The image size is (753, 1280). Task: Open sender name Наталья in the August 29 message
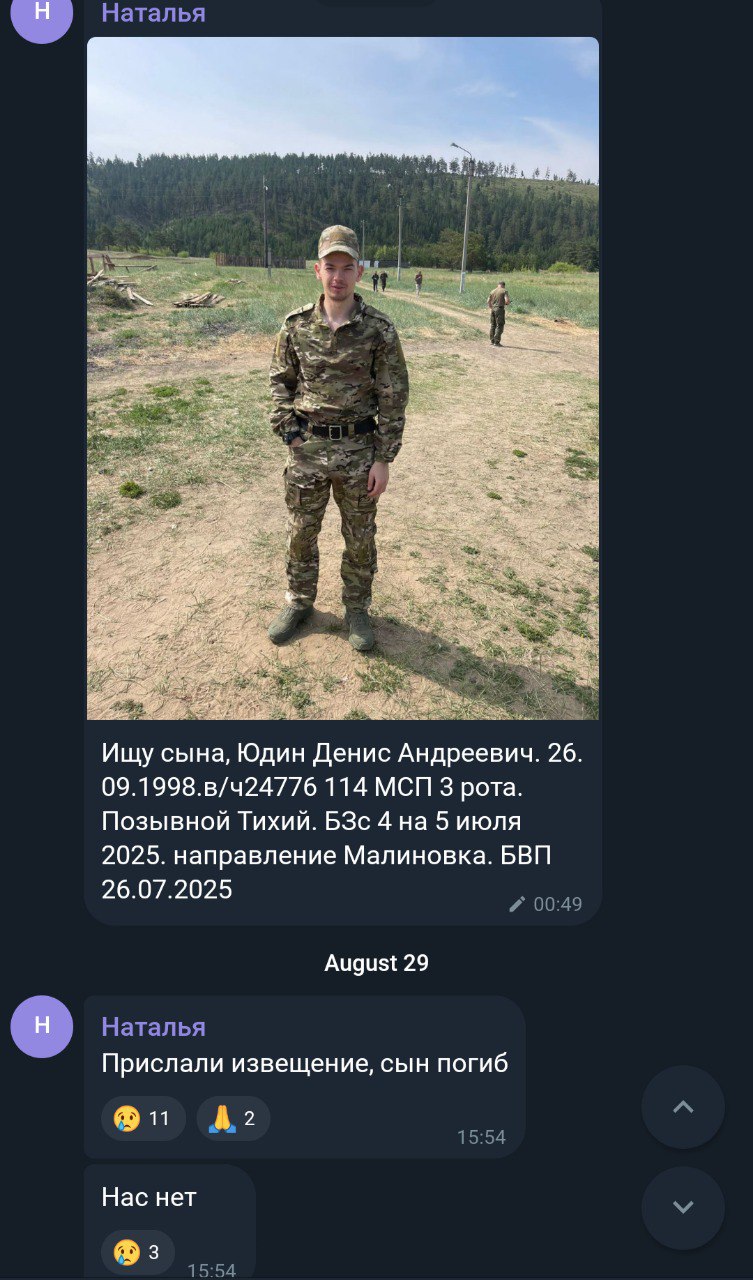pyautogui.click(x=153, y=1027)
